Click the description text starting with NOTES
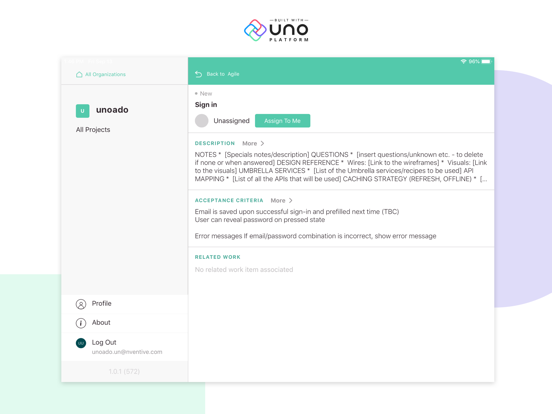 (341, 167)
